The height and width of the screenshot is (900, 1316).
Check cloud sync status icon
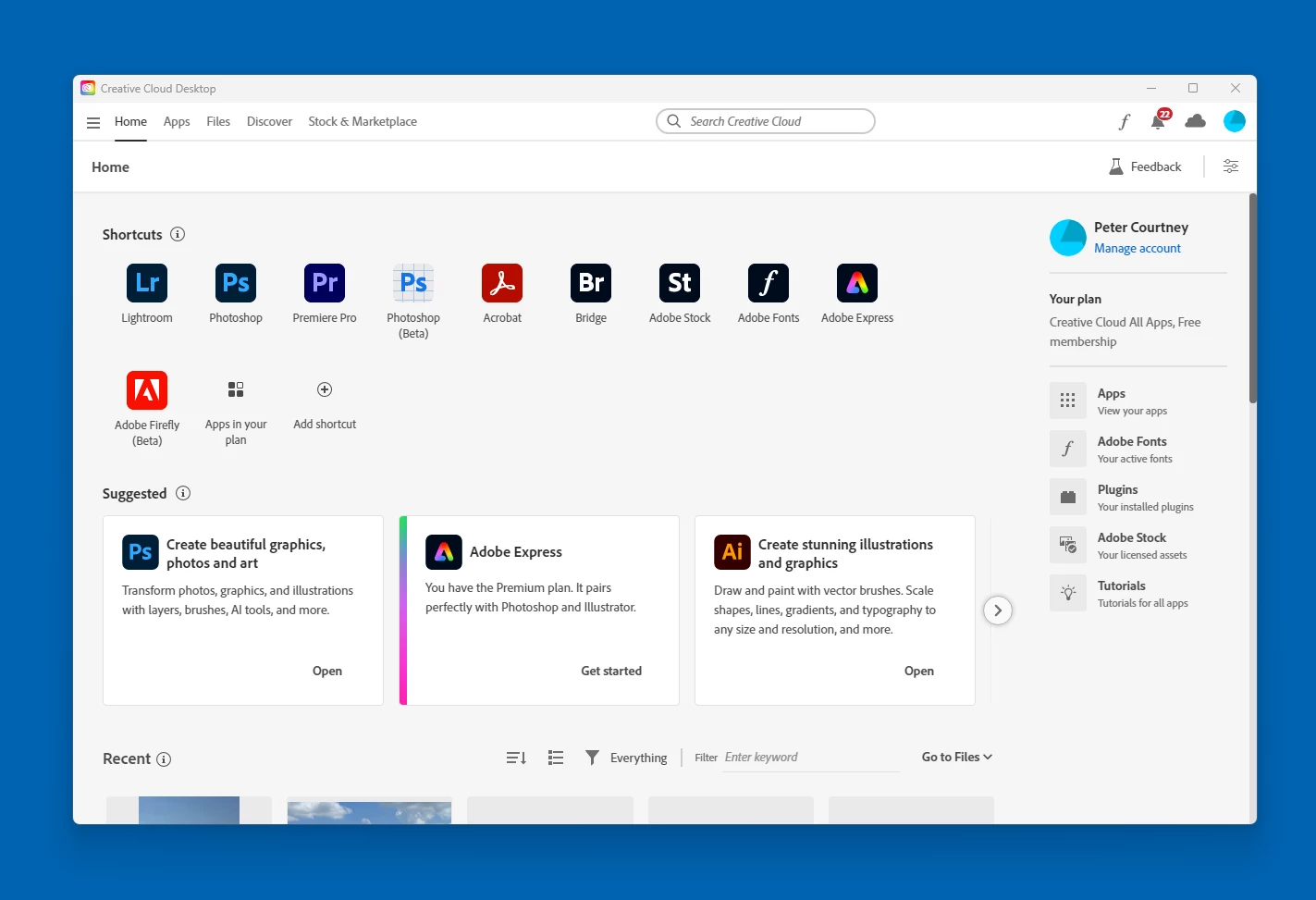click(x=1195, y=121)
